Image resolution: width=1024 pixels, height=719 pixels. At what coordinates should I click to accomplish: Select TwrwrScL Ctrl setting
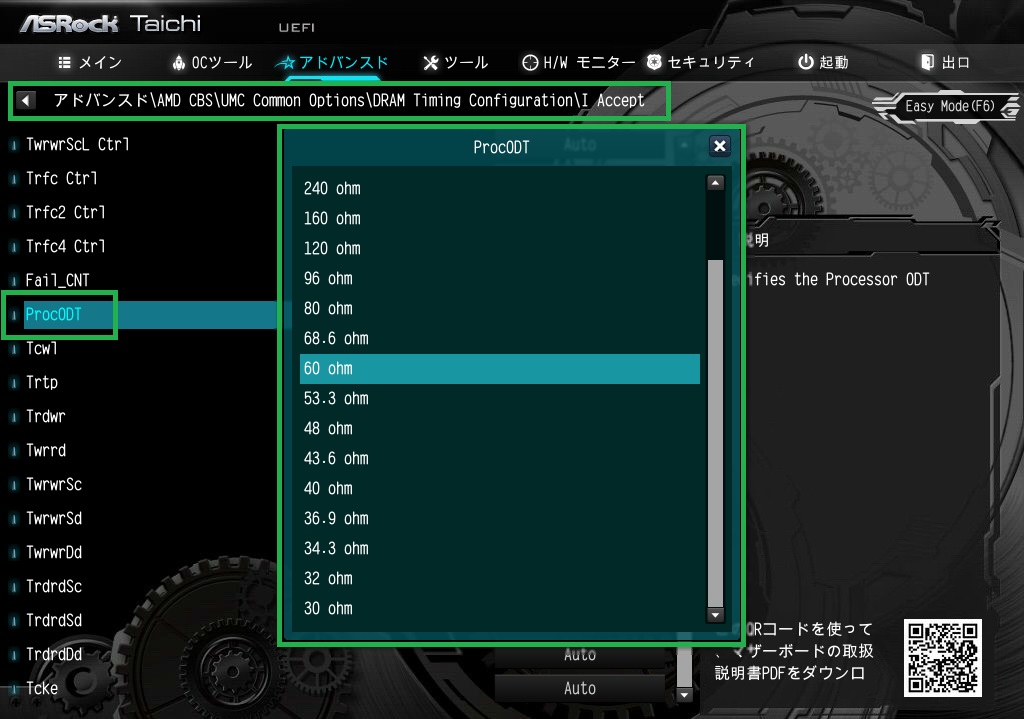pos(77,144)
